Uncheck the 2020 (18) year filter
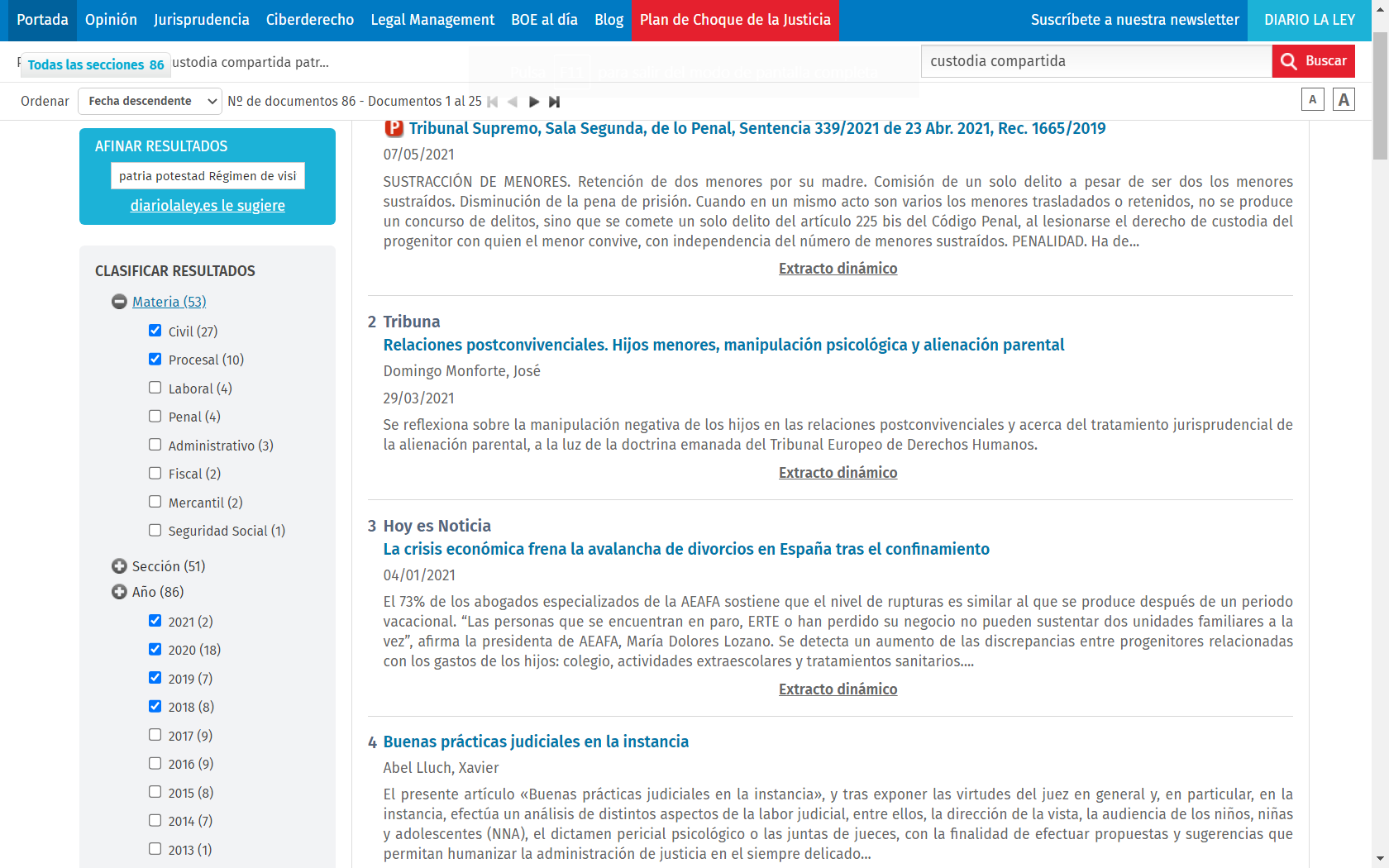 click(x=155, y=649)
